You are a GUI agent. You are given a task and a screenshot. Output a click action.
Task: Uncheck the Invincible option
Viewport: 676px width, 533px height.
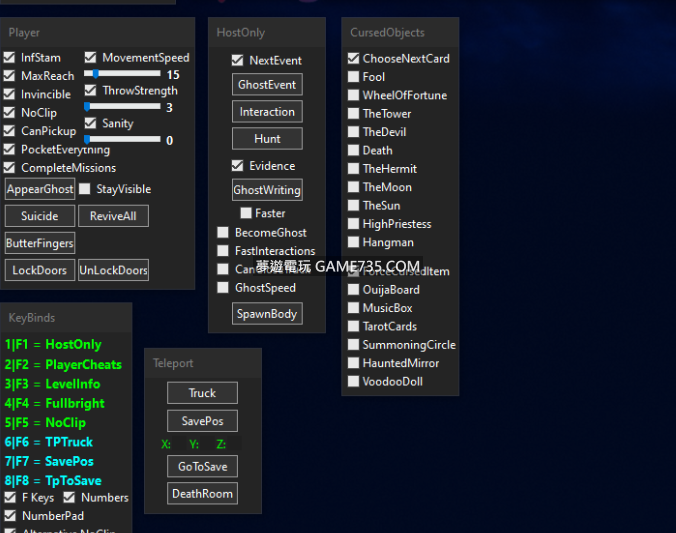tap(10, 95)
